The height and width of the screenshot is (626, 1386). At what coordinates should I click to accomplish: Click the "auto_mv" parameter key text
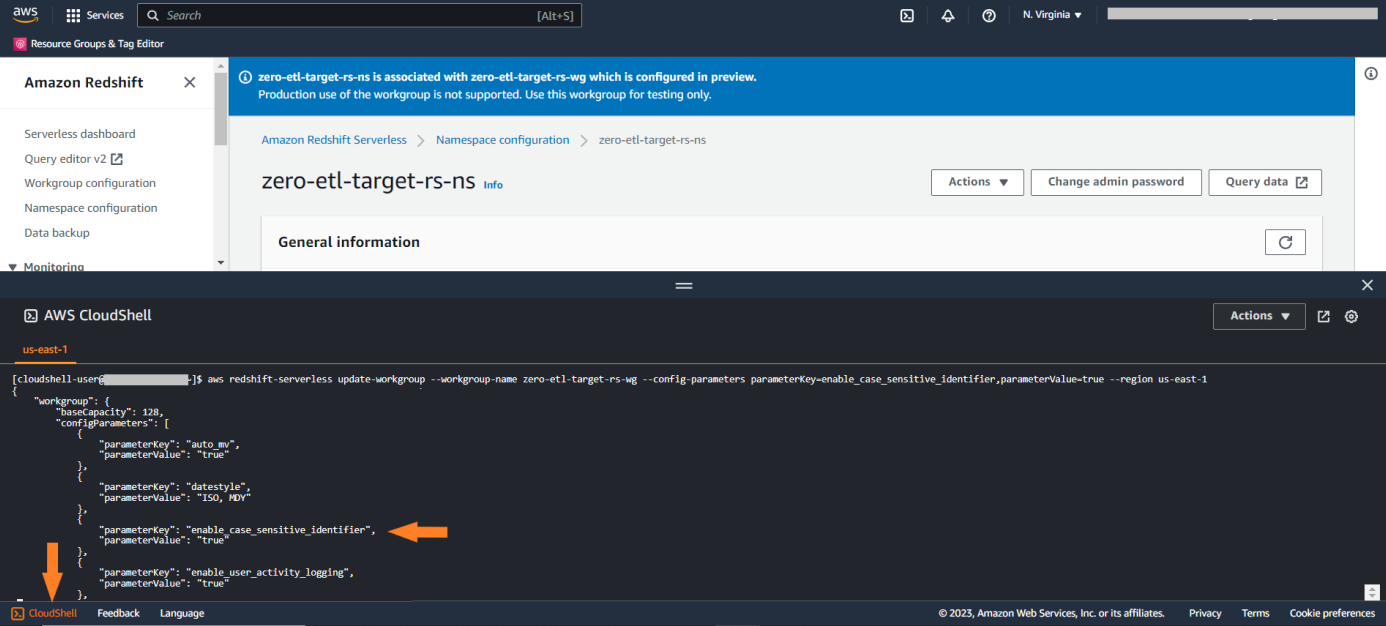pyautogui.click(x=212, y=444)
